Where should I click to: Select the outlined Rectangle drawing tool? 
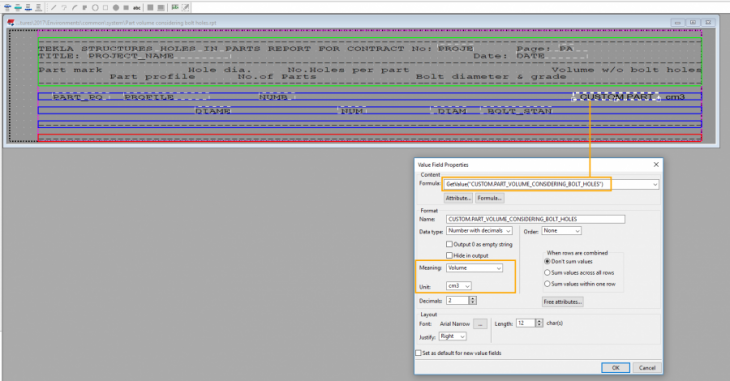tap(105, 7)
